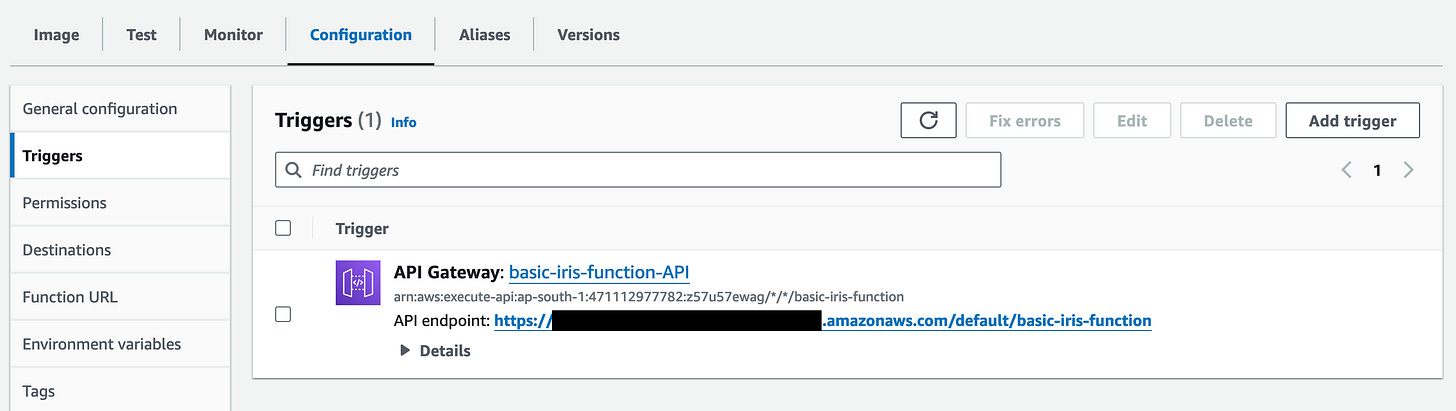1456x411 pixels.
Task: Click the page number 1 indicator
Action: point(1377,170)
